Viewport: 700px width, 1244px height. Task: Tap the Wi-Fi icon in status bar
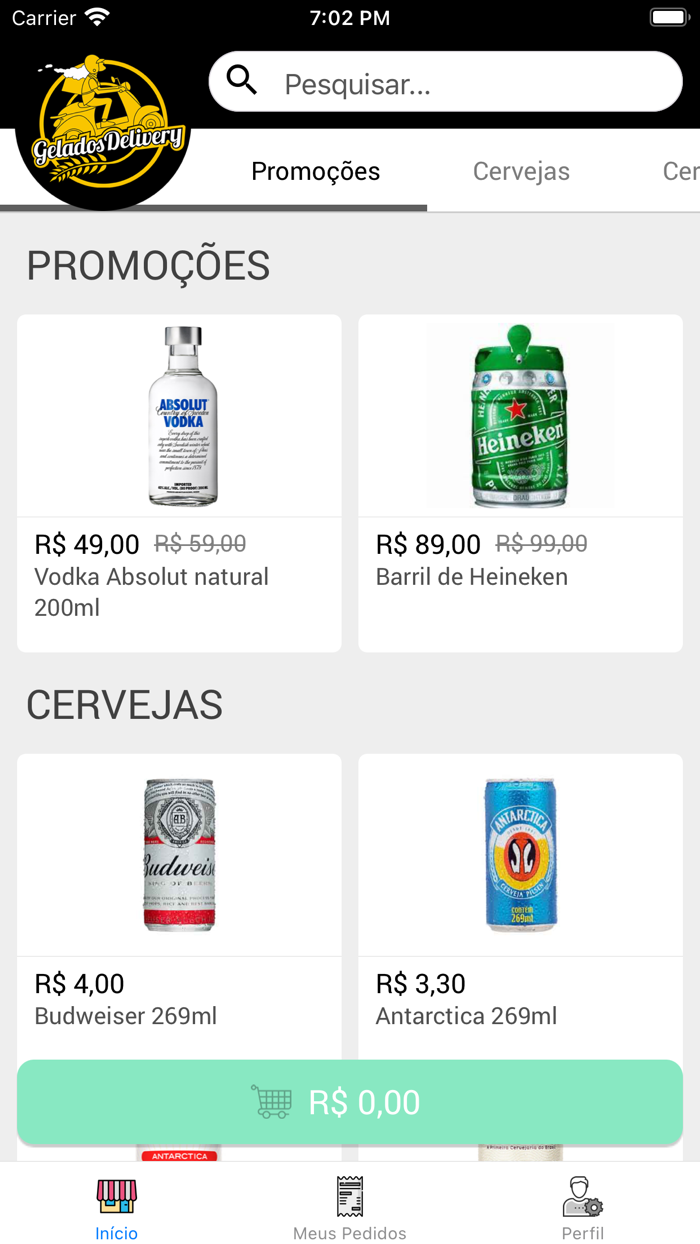click(x=95, y=16)
